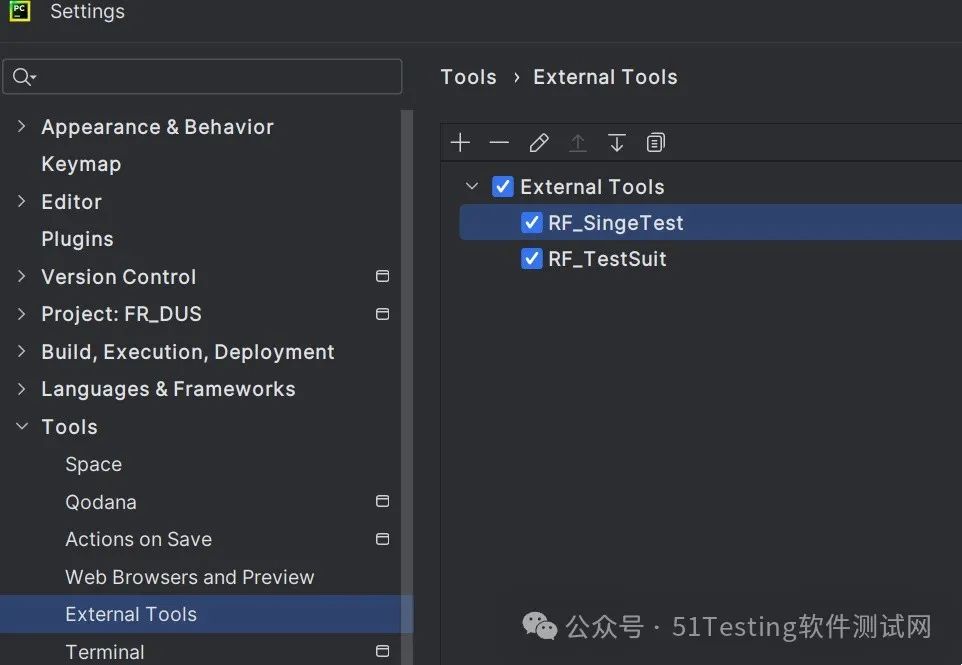Image resolution: width=962 pixels, height=665 pixels.
Task: Open the Keymap settings page
Action: pyautogui.click(x=81, y=164)
